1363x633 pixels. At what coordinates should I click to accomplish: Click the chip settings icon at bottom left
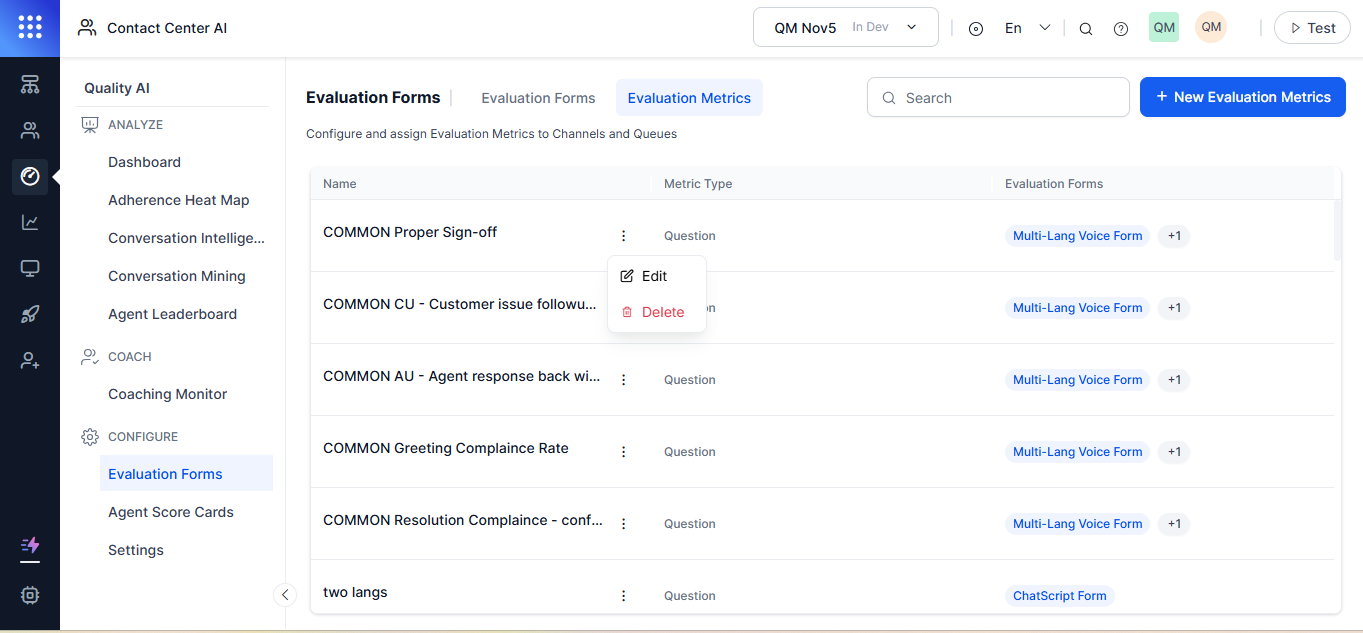30,595
